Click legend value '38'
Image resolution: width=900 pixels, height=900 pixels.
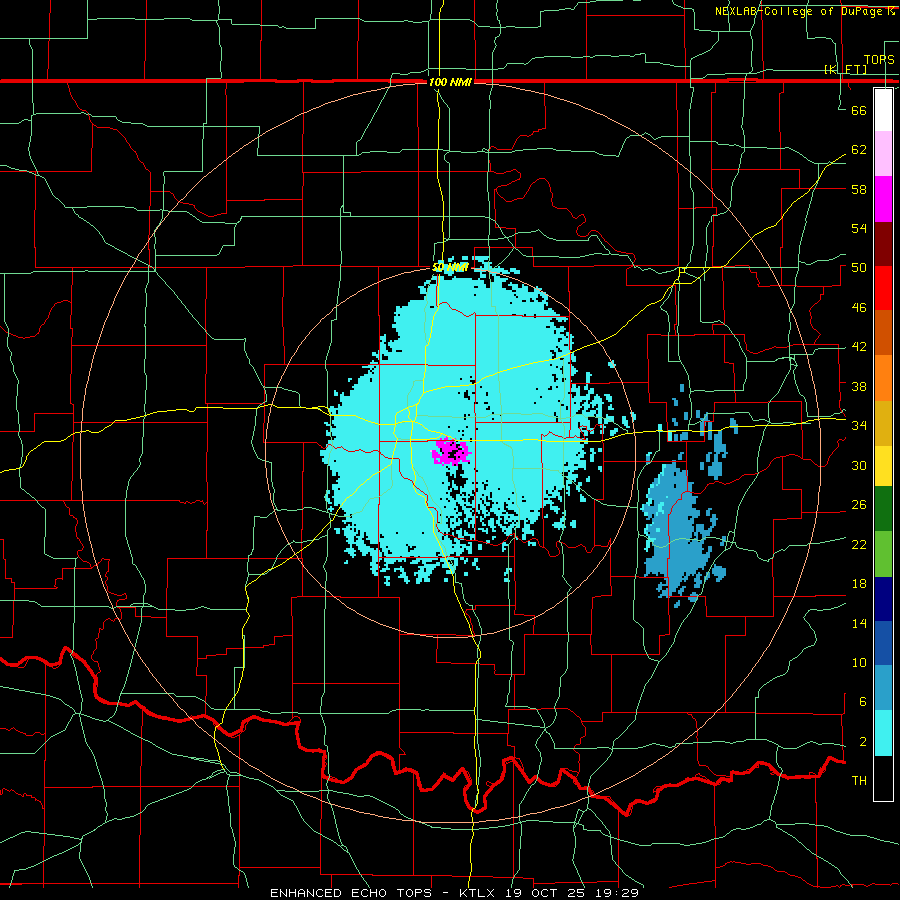(859, 386)
